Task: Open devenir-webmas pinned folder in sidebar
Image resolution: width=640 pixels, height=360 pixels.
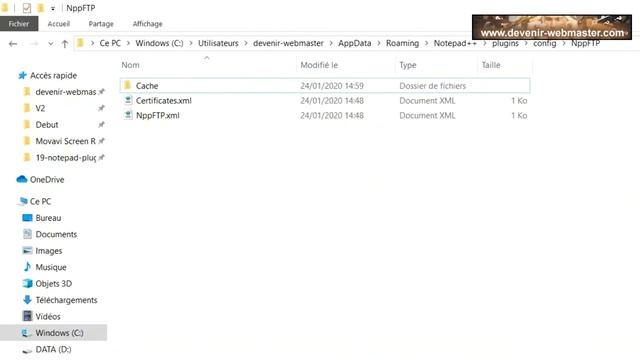Action: pos(65,92)
